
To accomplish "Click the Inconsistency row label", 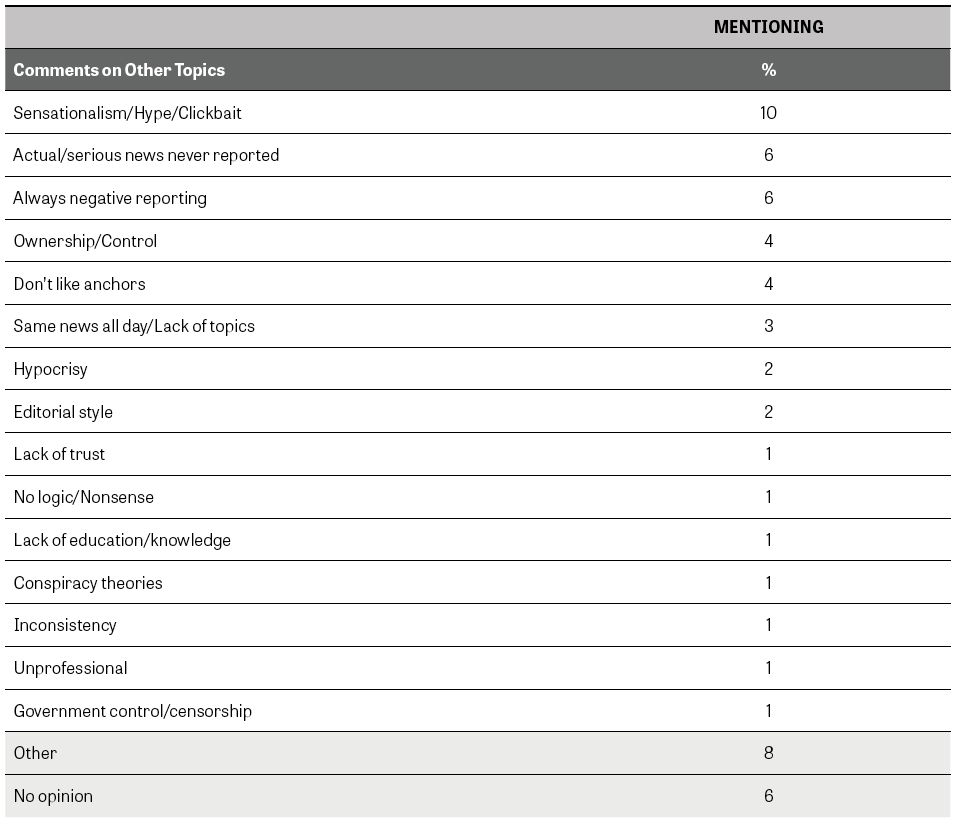I will [x=65, y=625].
